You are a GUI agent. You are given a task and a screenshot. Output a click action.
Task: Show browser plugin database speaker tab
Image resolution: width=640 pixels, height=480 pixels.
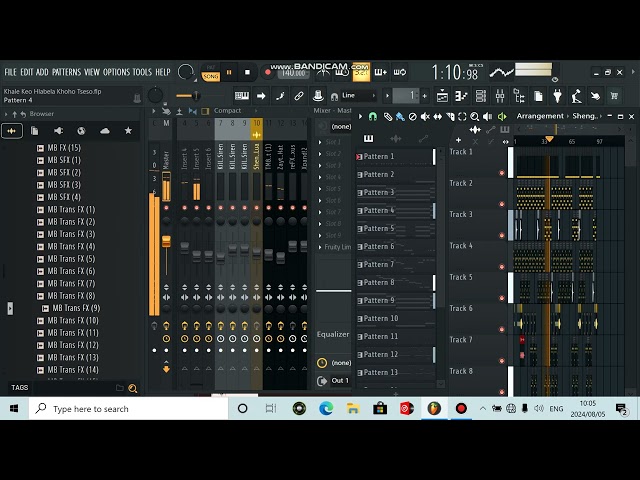[58, 131]
